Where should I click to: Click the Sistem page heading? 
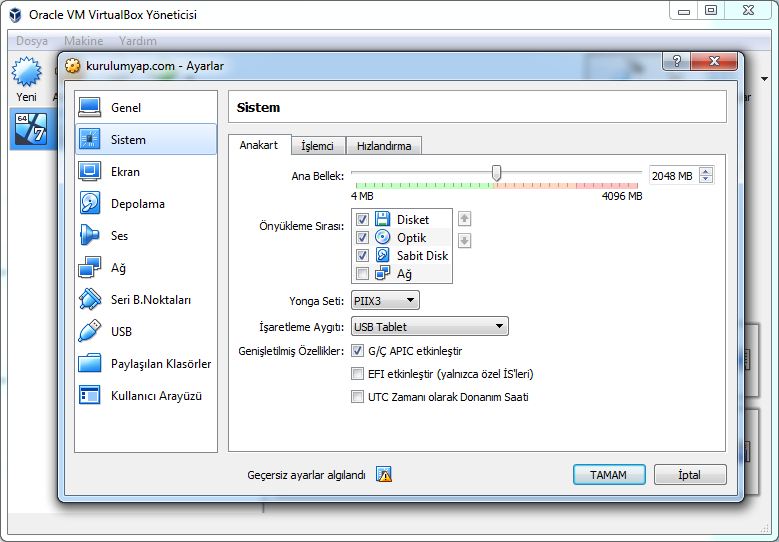click(x=258, y=107)
